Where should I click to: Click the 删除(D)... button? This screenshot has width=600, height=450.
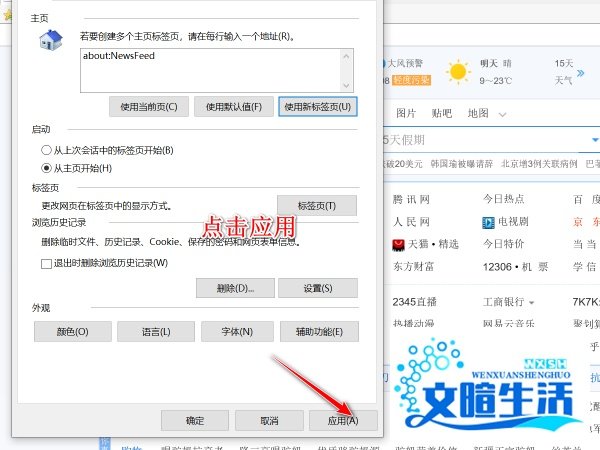235,288
